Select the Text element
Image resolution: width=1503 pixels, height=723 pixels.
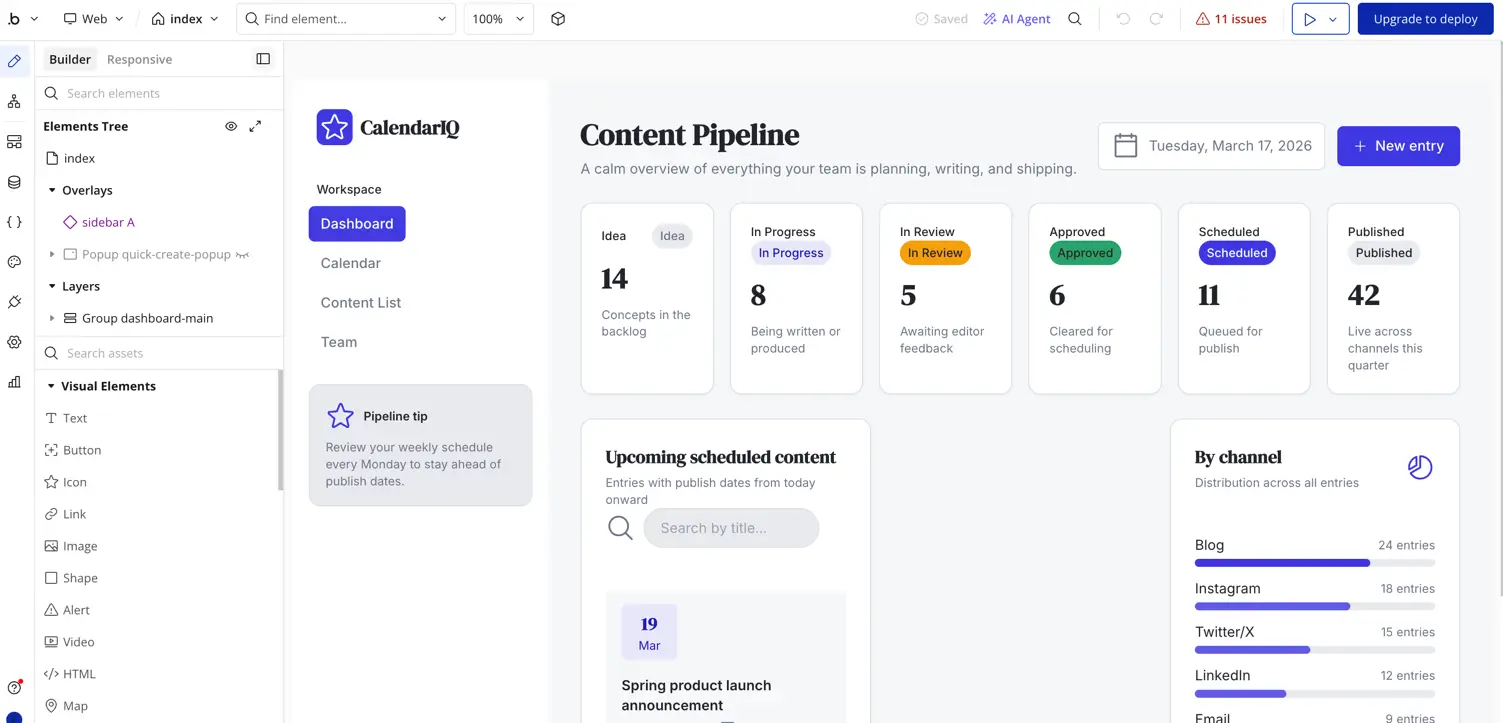[66, 418]
